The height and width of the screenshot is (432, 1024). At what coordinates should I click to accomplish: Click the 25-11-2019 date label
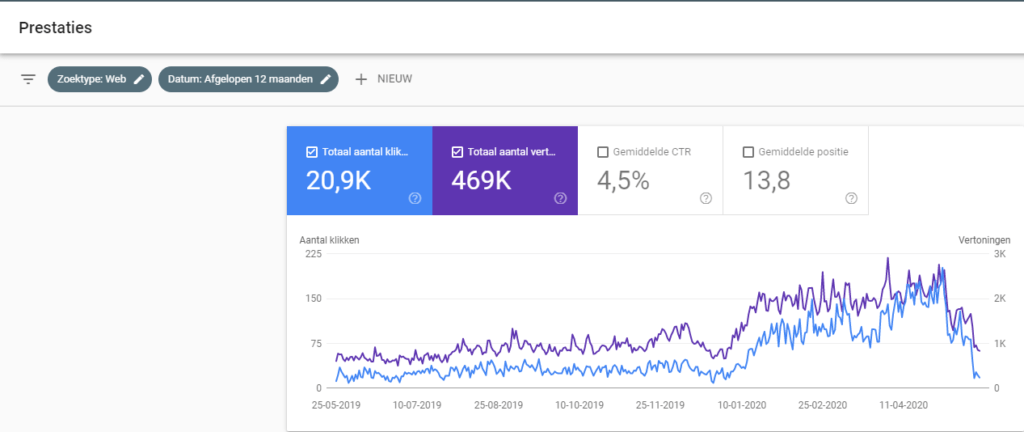pyautogui.click(x=662, y=405)
